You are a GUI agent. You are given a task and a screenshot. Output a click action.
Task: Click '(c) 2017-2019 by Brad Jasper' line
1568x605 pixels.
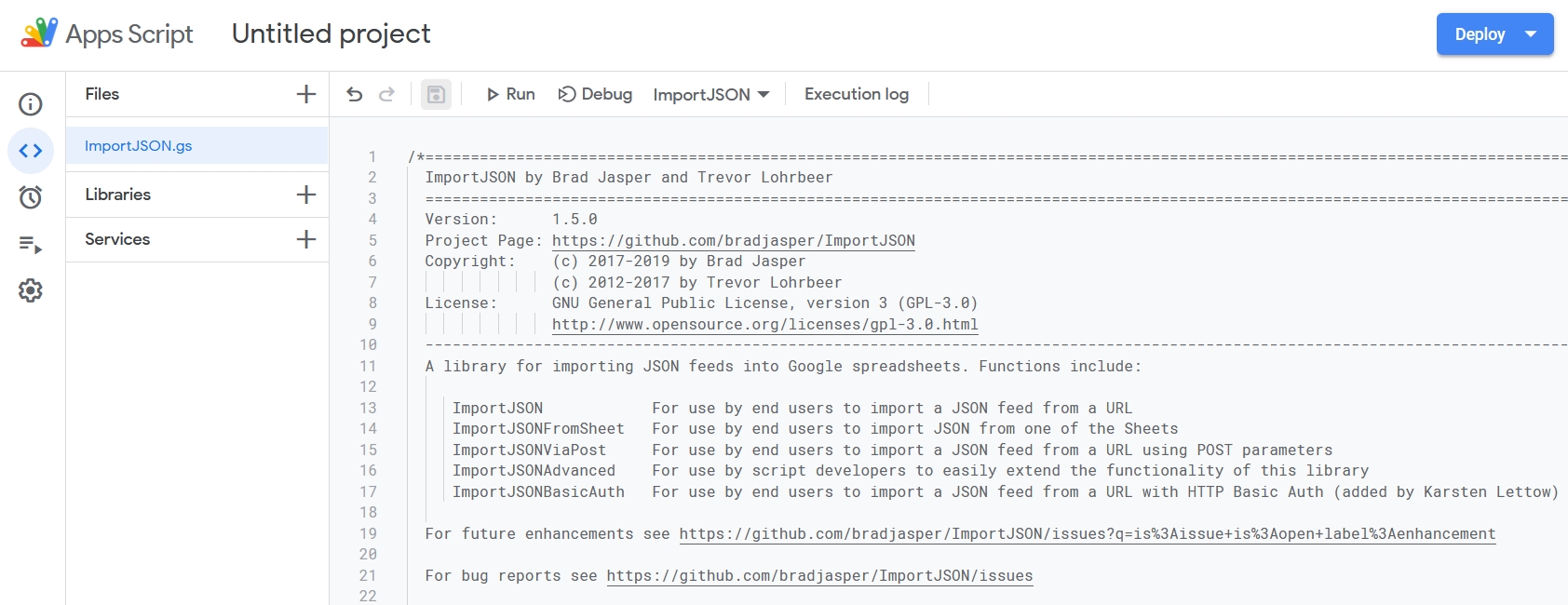[679, 262]
